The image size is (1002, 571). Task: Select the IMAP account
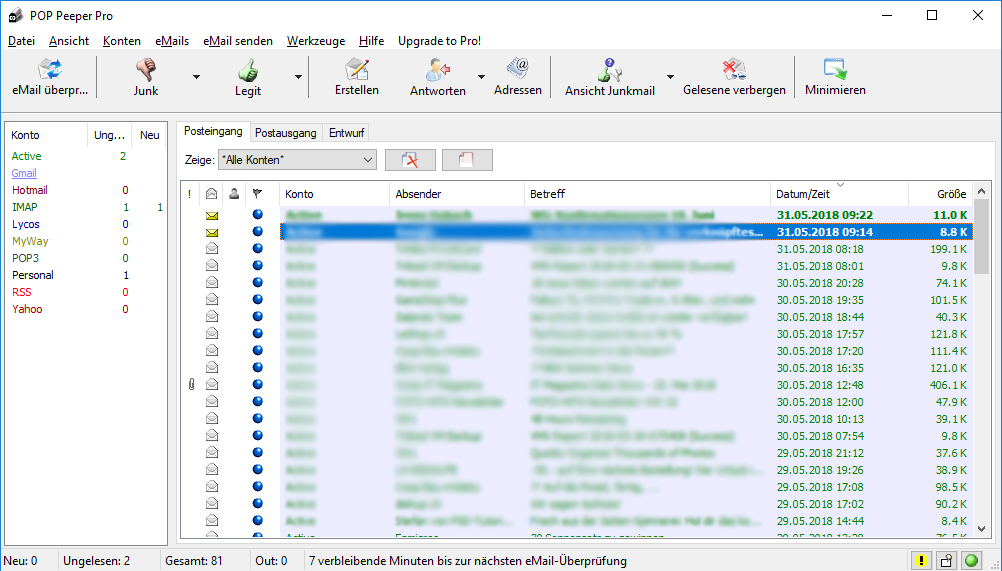[24, 207]
